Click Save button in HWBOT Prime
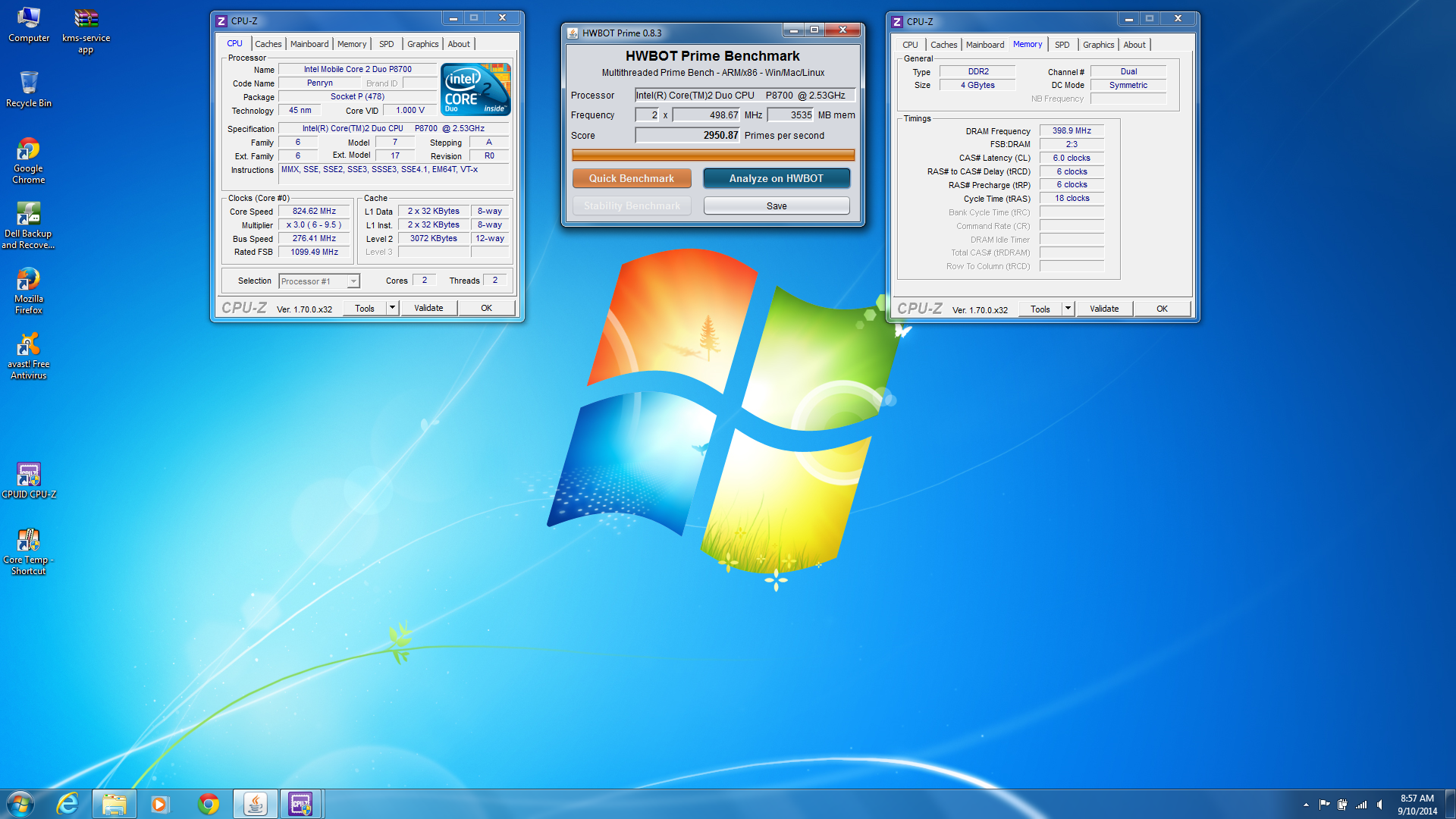This screenshot has height=819, width=1456. (x=777, y=206)
